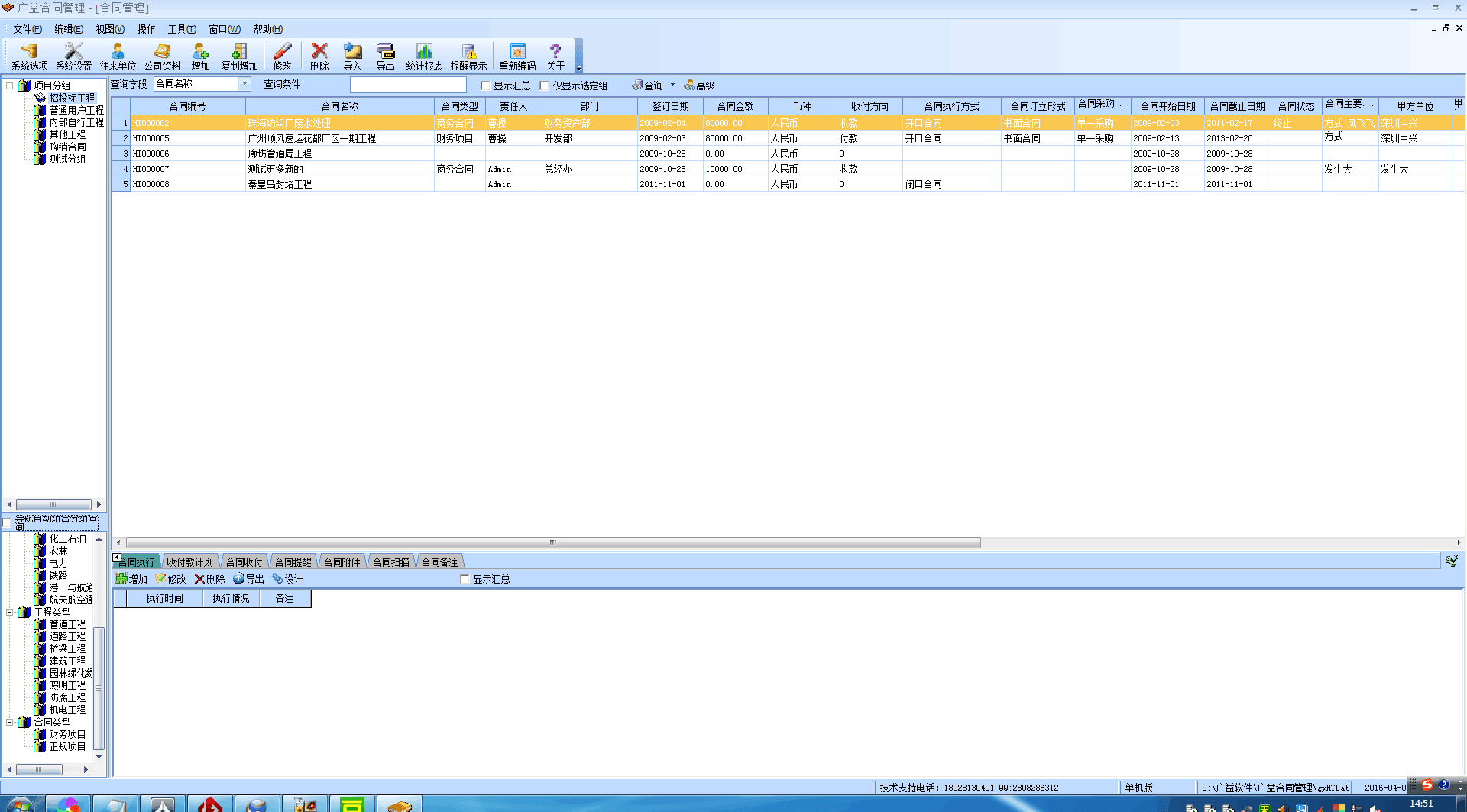Click 修改 in the 合同执行 sub-toolbar

click(170, 579)
